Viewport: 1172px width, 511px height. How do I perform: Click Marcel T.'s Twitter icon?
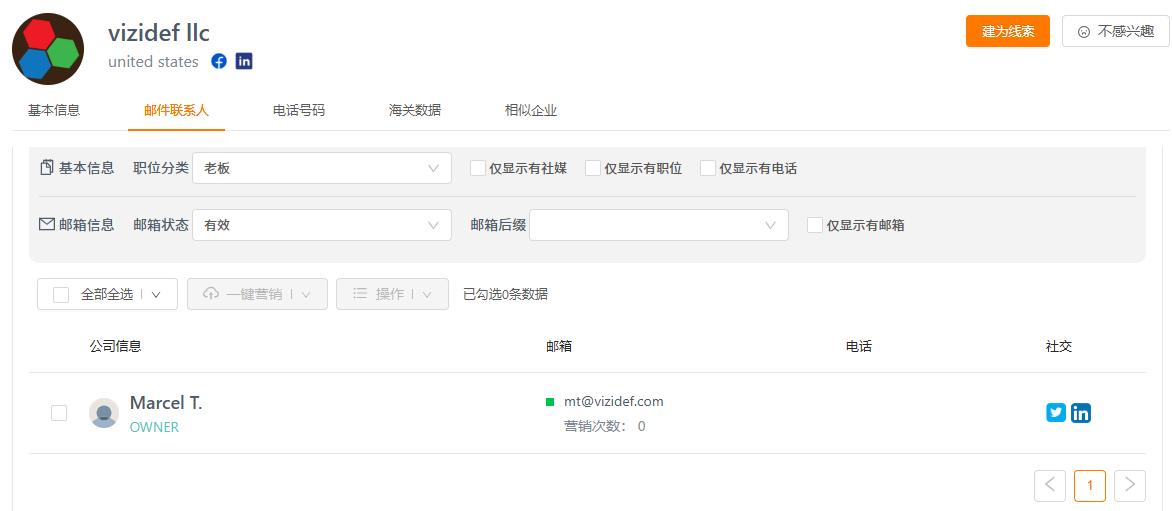coord(1055,412)
